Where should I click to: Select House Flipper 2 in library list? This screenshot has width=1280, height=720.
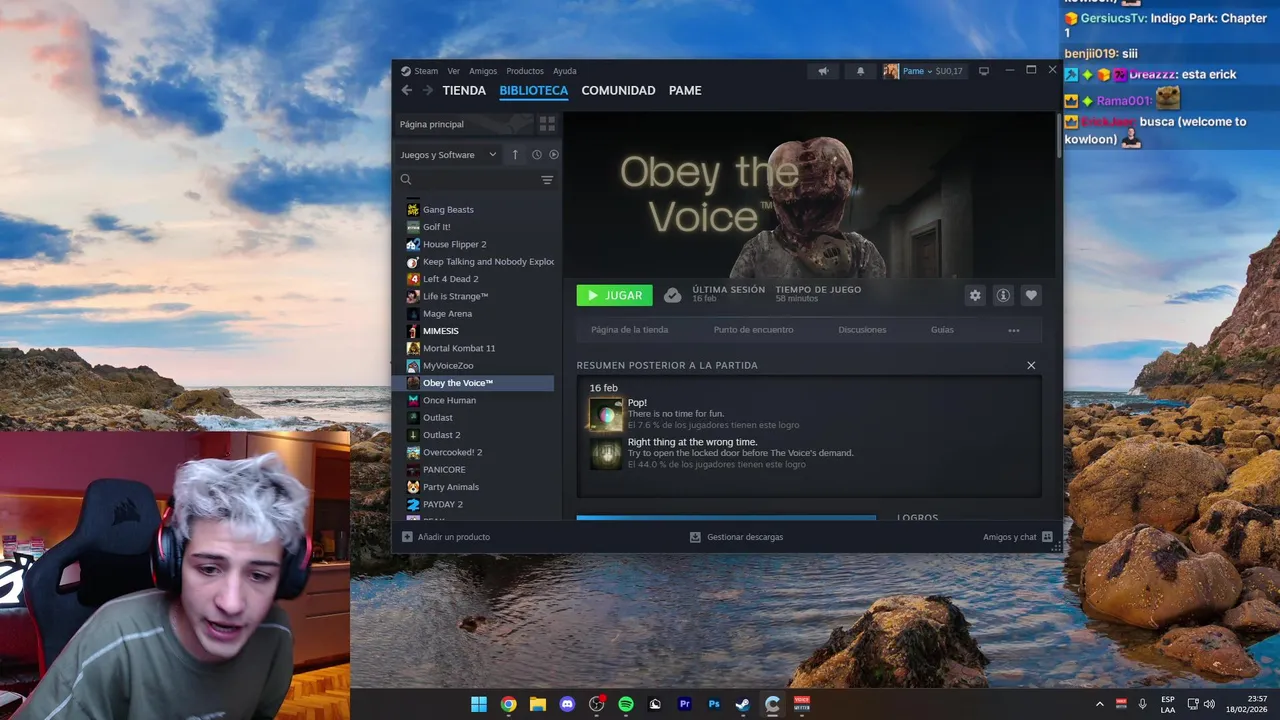click(479, 244)
